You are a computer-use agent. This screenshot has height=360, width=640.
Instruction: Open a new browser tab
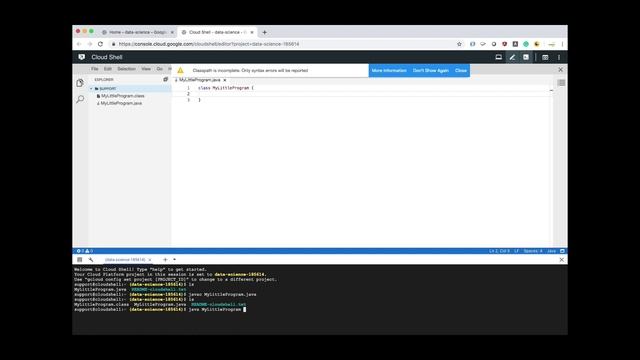pos(264,32)
